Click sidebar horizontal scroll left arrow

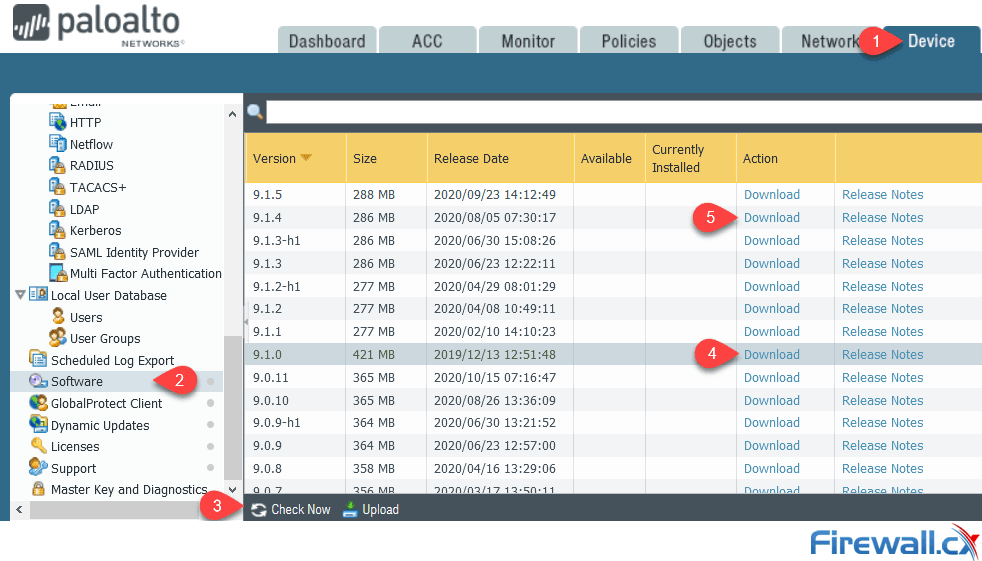tap(19, 510)
